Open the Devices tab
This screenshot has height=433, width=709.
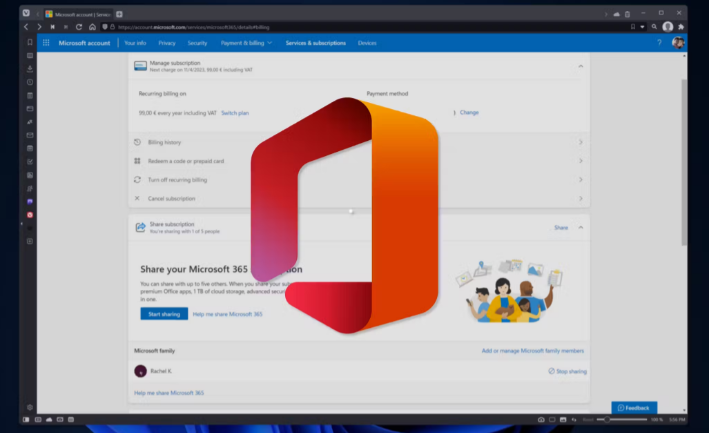coord(367,43)
